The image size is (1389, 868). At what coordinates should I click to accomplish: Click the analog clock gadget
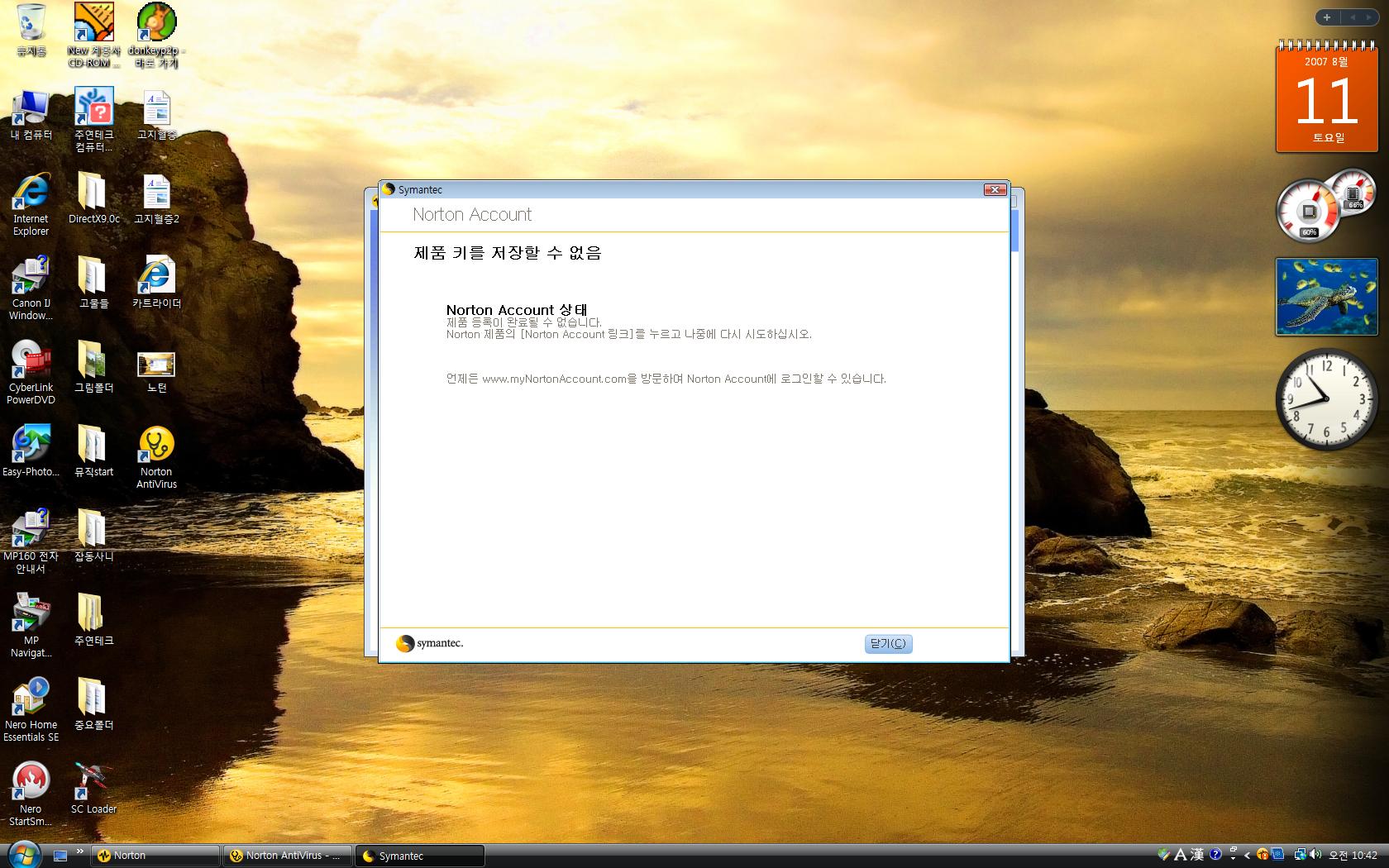[x=1326, y=399]
